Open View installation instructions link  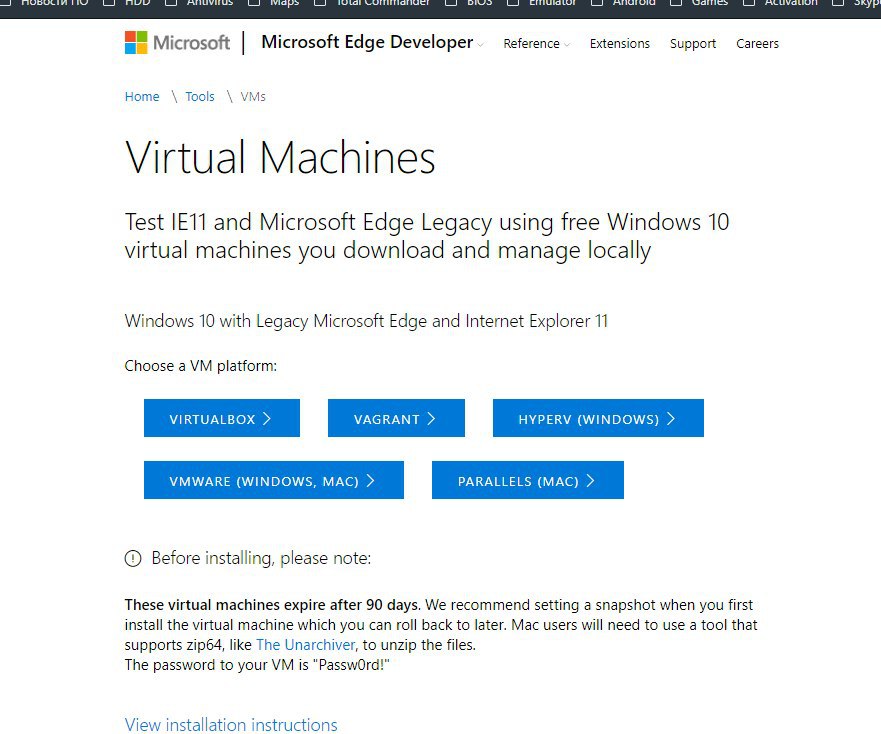[231, 724]
